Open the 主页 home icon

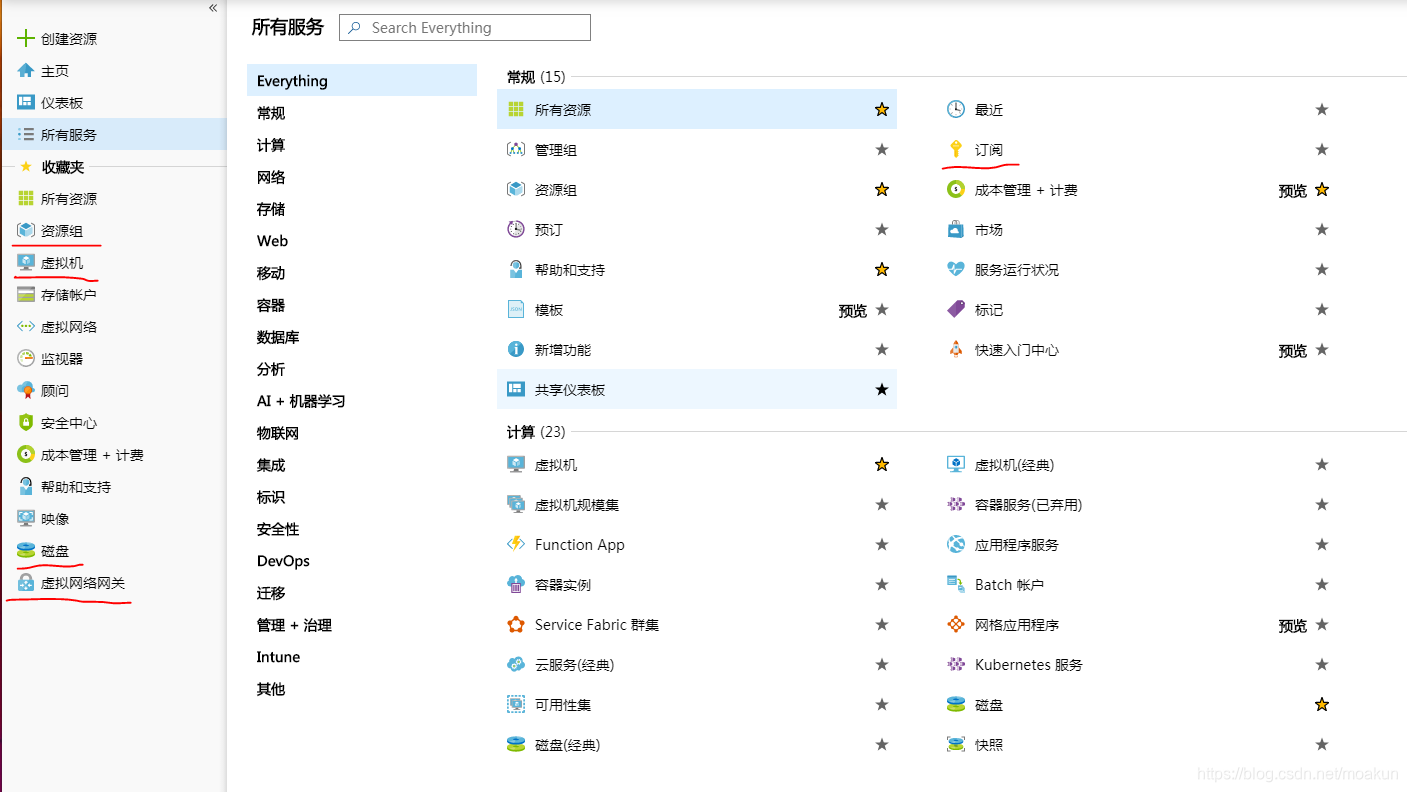click(26, 71)
